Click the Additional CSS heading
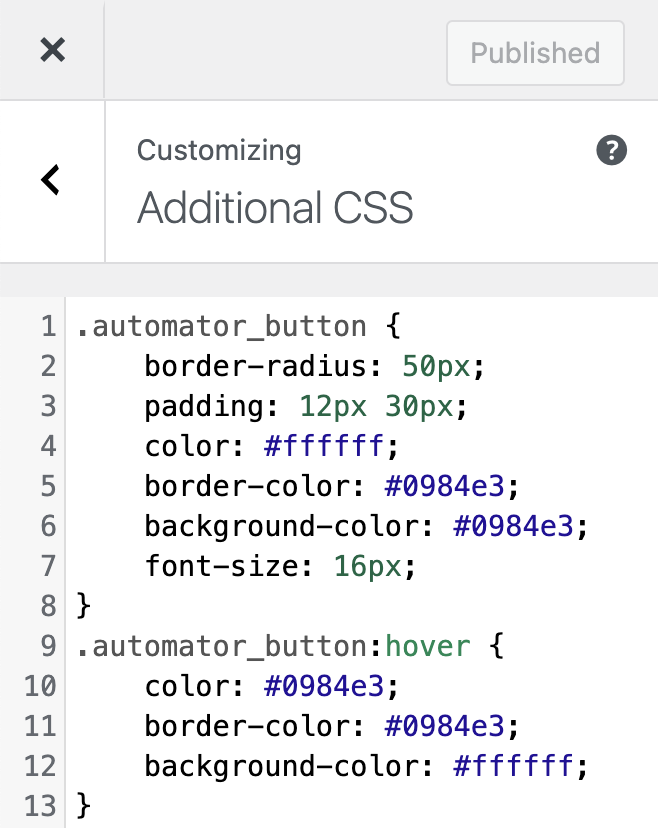 point(277,209)
